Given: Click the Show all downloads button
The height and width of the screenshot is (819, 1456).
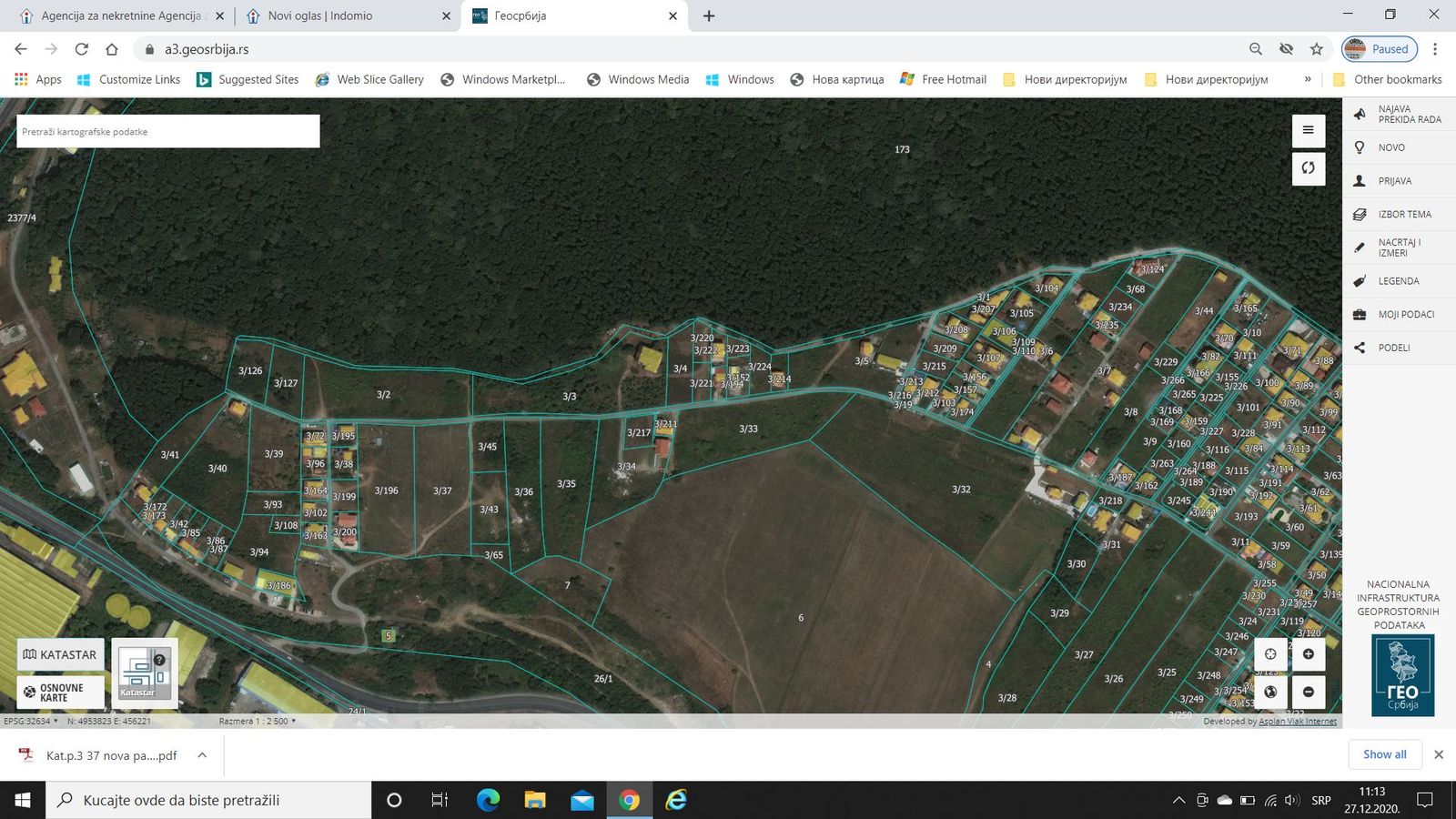Looking at the screenshot, I should pyautogui.click(x=1384, y=754).
